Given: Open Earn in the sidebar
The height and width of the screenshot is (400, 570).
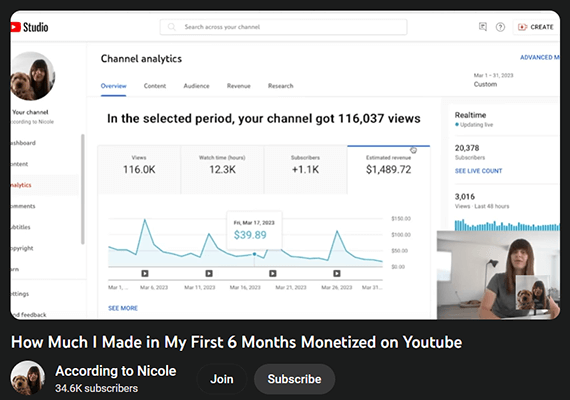Looking at the screenshot, I should click(x=15, y=269).
